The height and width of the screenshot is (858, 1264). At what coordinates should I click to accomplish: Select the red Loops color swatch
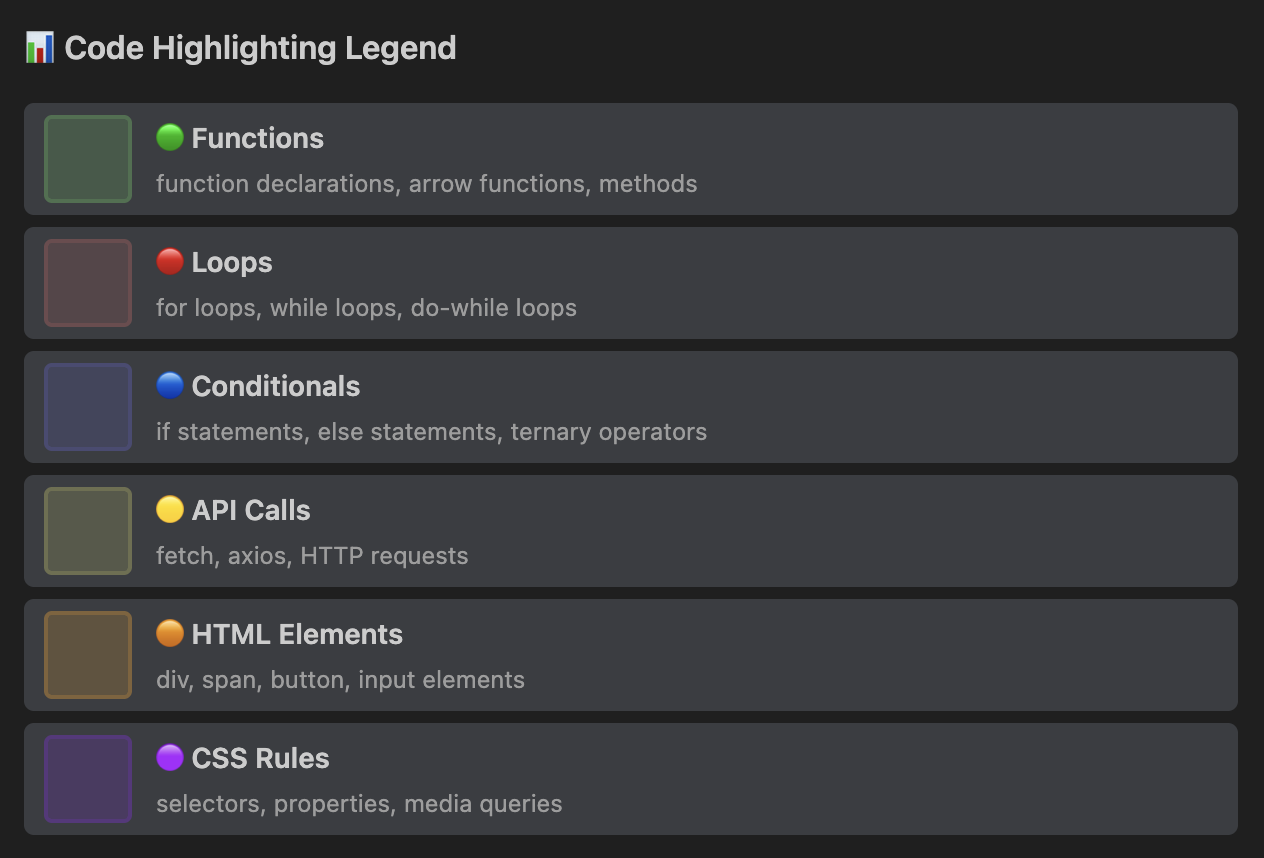[87, 283]
